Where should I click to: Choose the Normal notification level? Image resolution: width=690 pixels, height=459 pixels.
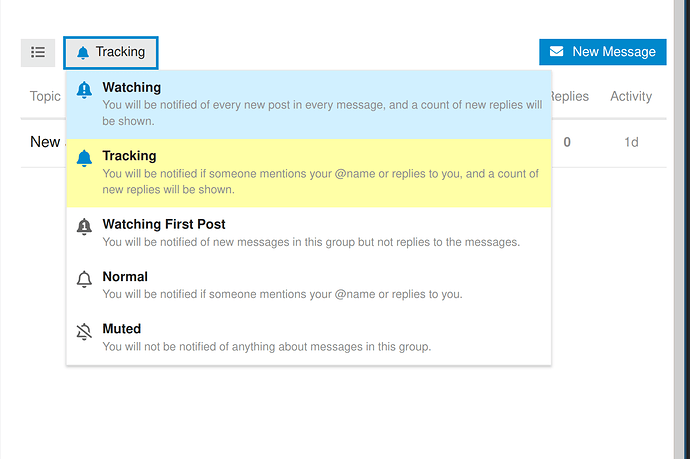308,286
